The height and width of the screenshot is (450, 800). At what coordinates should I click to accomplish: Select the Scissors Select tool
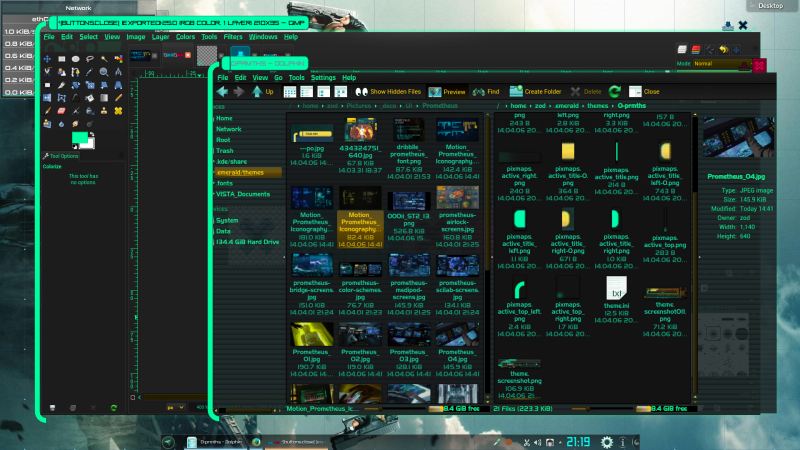point(47,72)
